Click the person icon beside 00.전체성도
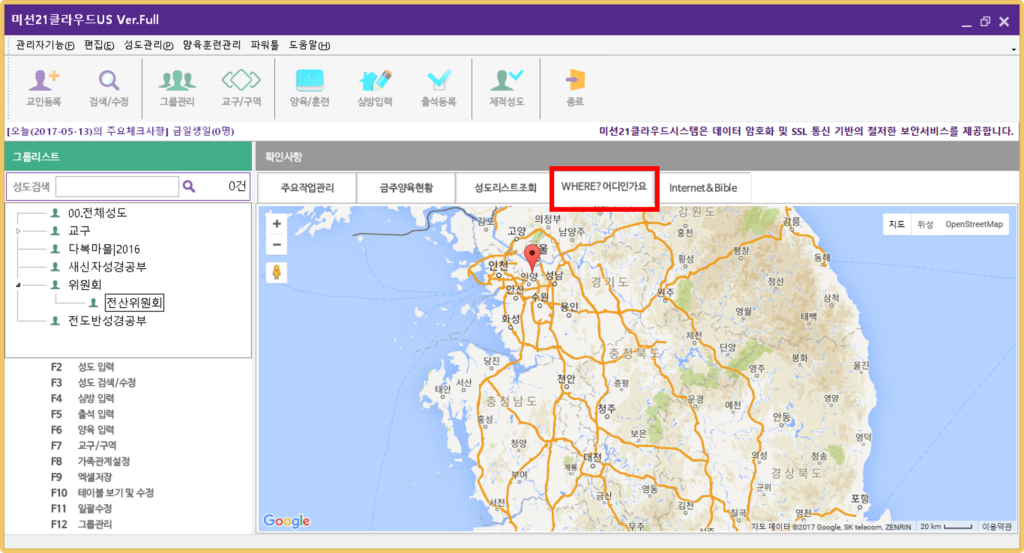The image size is (1024, 553). (x=56, y=213)
